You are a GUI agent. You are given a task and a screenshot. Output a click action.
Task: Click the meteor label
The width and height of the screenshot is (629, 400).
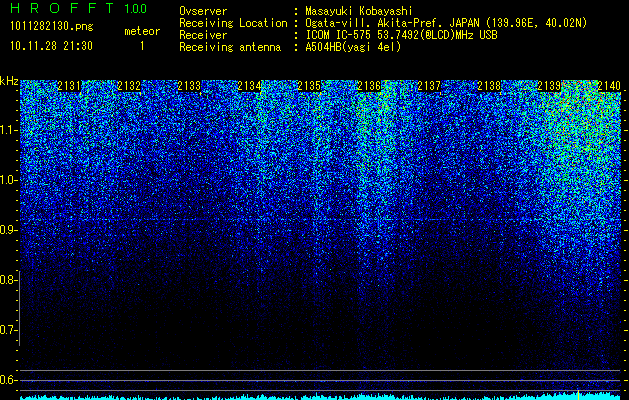coord(142,31)
